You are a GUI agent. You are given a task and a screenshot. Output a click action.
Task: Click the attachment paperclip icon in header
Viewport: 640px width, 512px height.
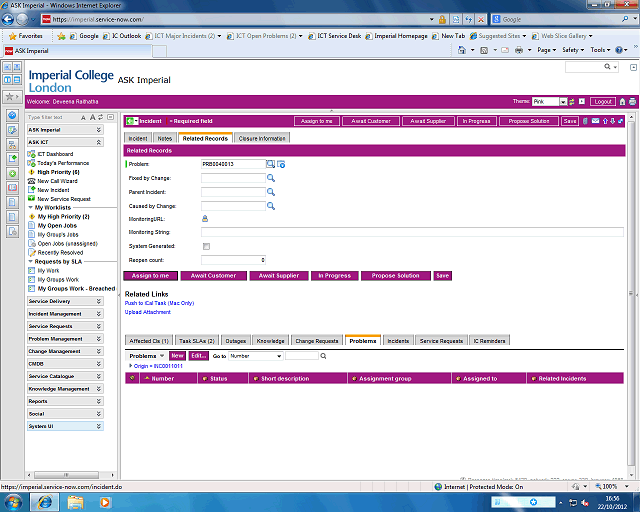tap(585, 121)
